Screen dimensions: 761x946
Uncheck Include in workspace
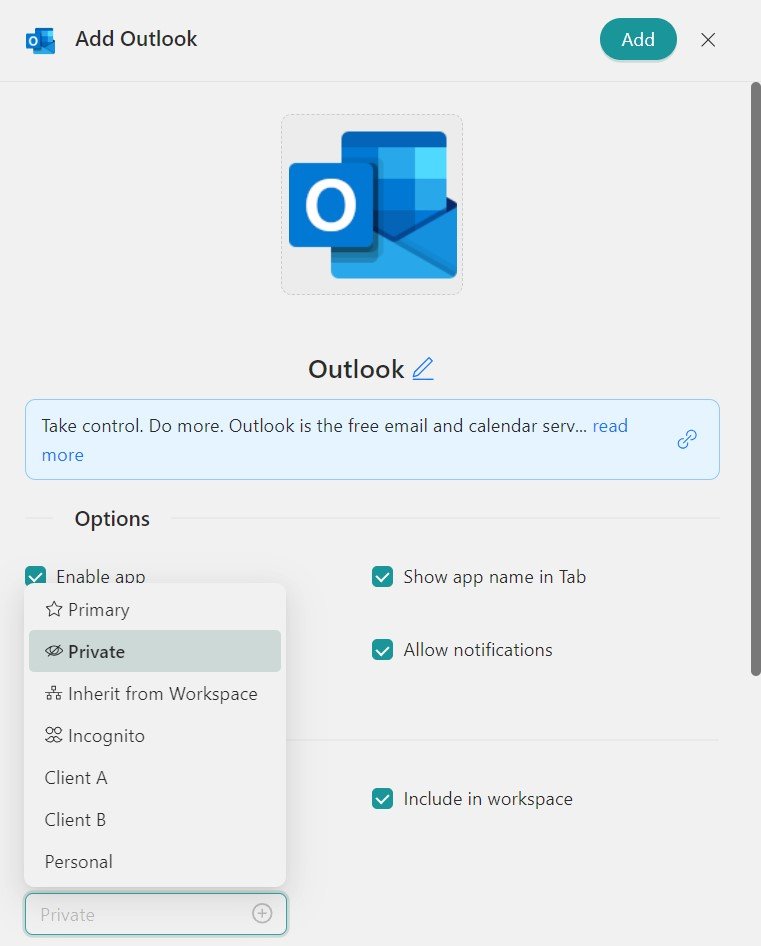383,799
